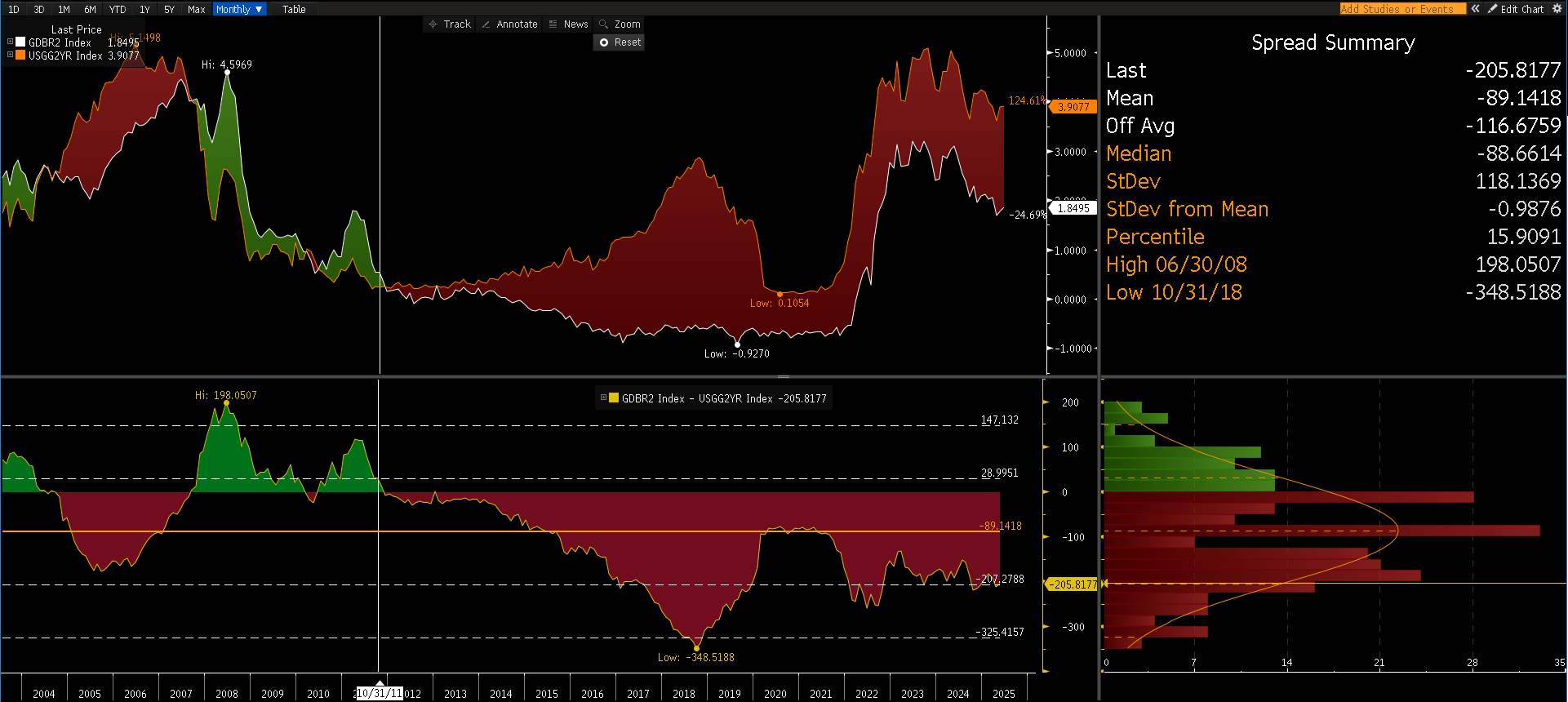Click the orange USGG2YR Index color swatch
This screenshot has height=702, width=1568.
point(20,55)
